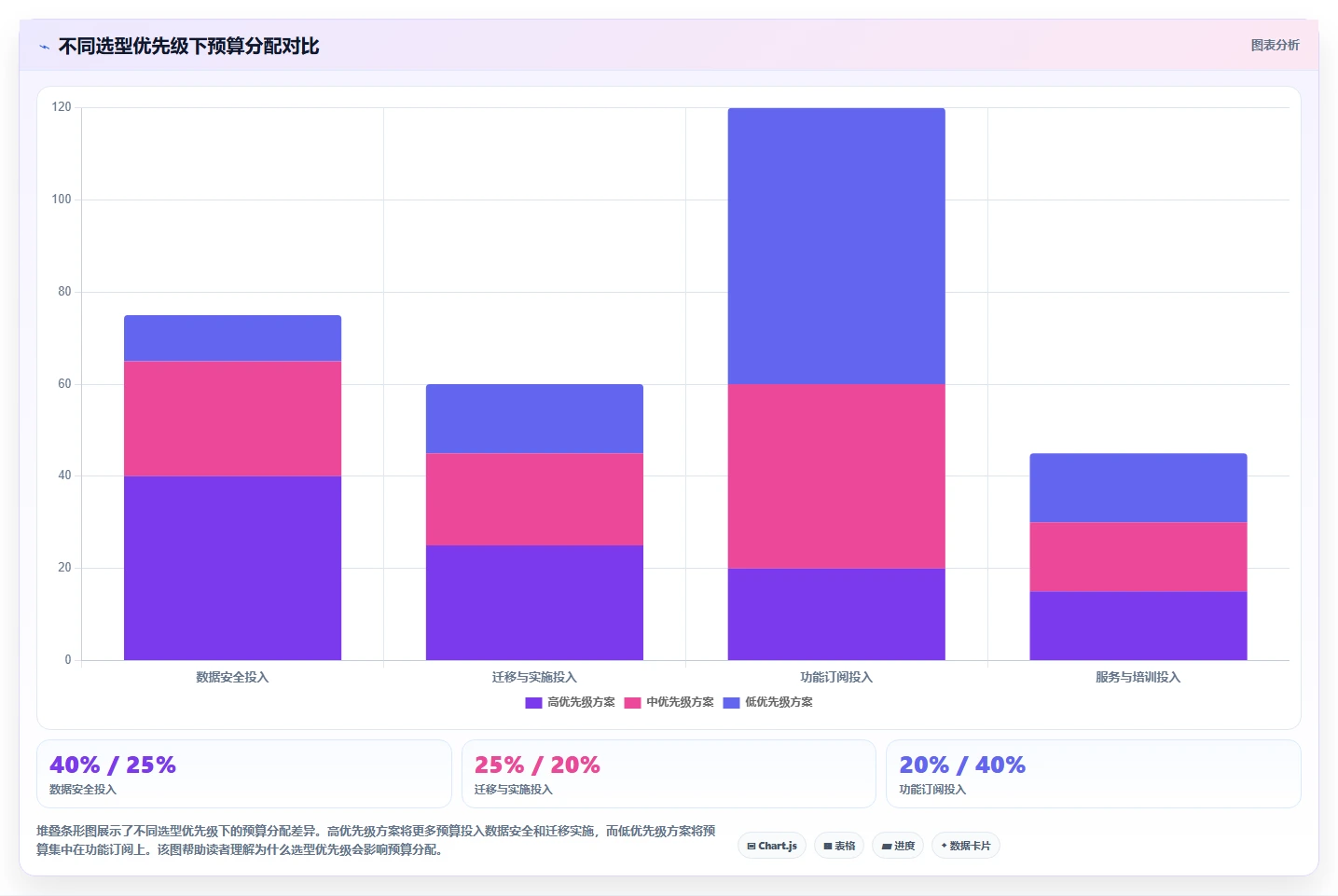Viewport: 1338px width, 896px height.
Task: Select the Chart.js tag chip
Action: pyautogui.click(x=772, y=846)
